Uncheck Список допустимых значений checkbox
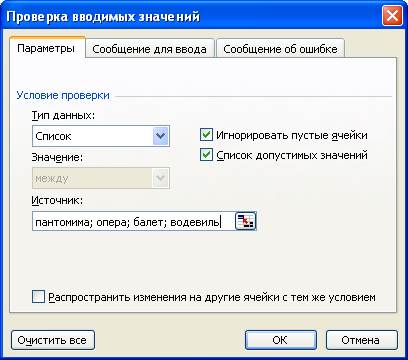Viewport: 408px width, 360px height. pyautogui.click(x=206, y=155)
